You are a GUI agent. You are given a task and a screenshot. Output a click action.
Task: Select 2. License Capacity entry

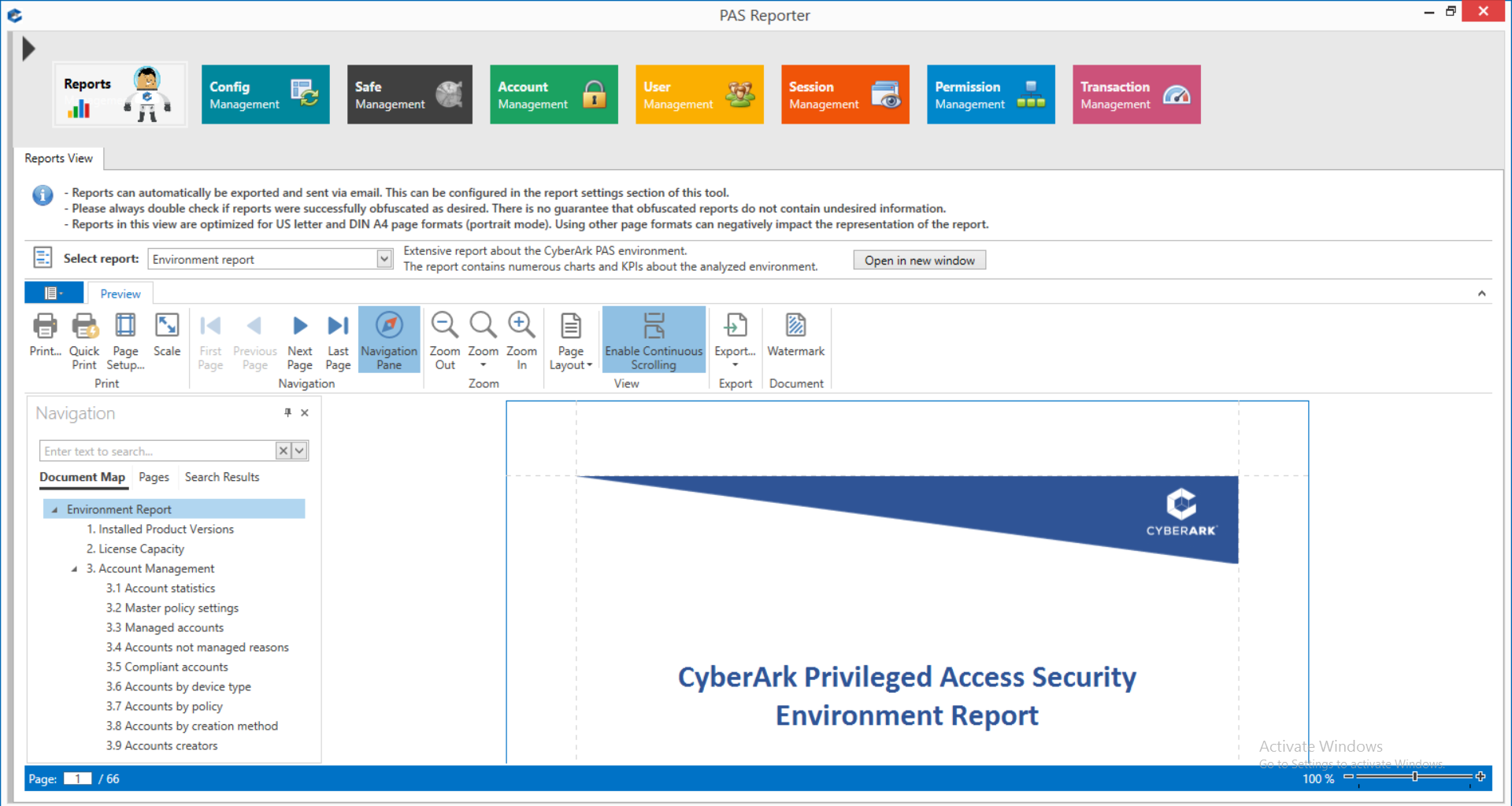click(x=135, y=549)
